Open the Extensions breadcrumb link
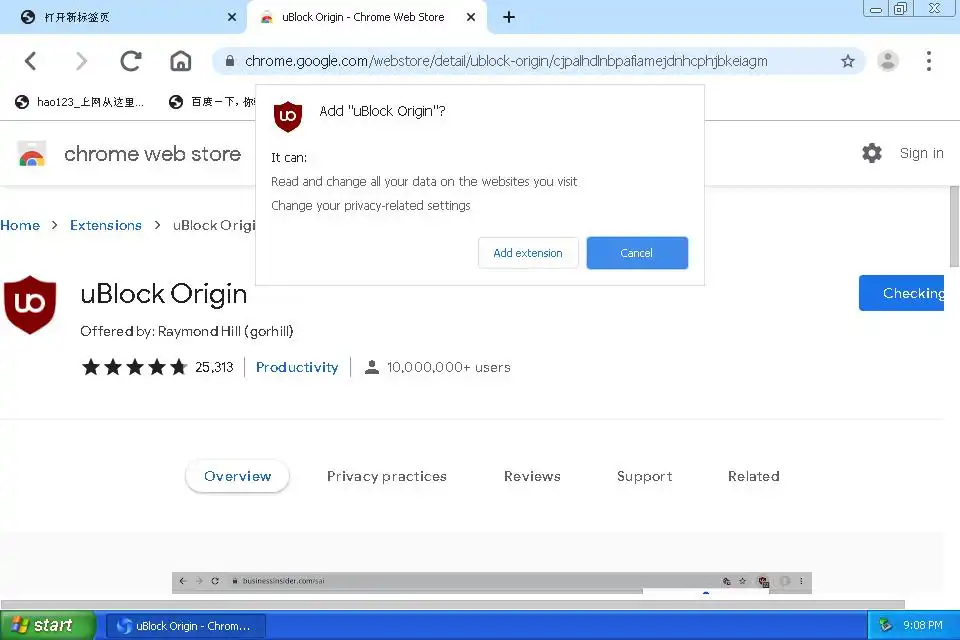Viewport: 960px width, 640px height. click(x=105, y=225)
